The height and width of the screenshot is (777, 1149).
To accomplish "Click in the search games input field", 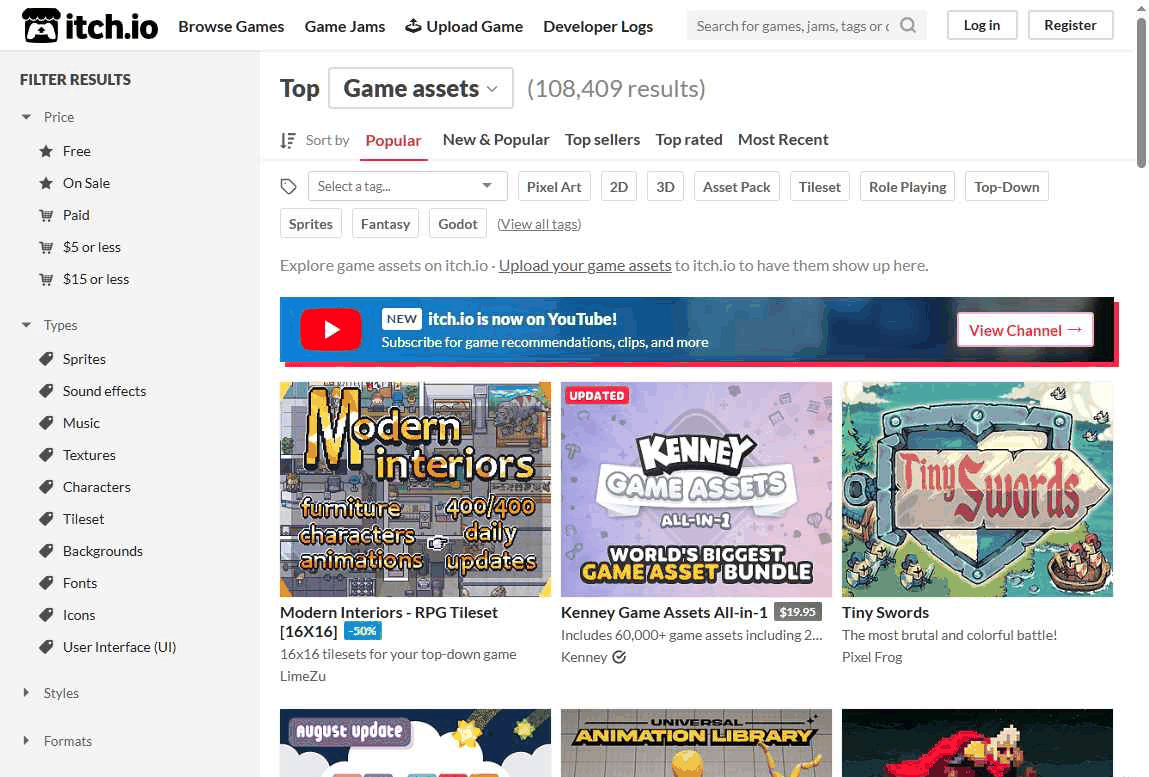I will (x=793, y=26).
